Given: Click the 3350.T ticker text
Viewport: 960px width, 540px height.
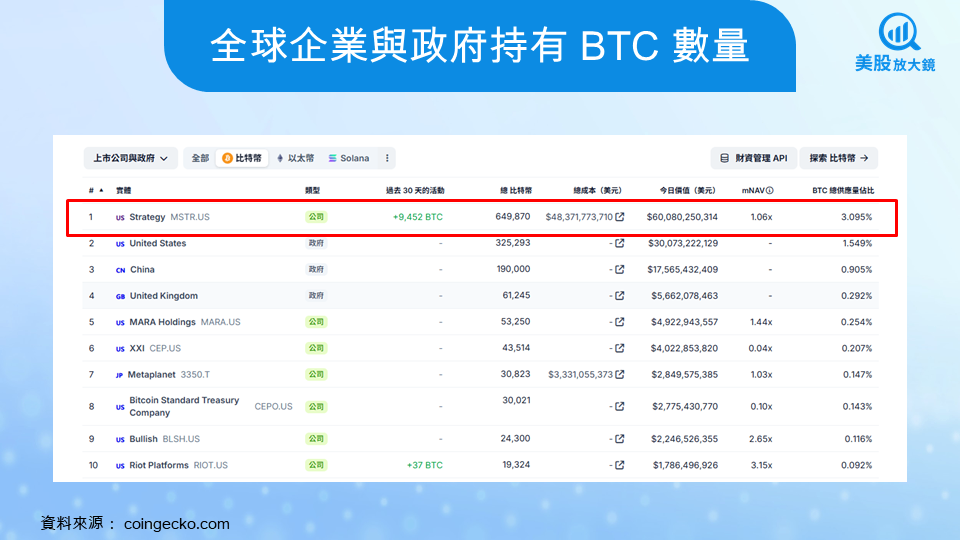Looking at the screenshot, I should pyautogui.click(x=195, y=375).
